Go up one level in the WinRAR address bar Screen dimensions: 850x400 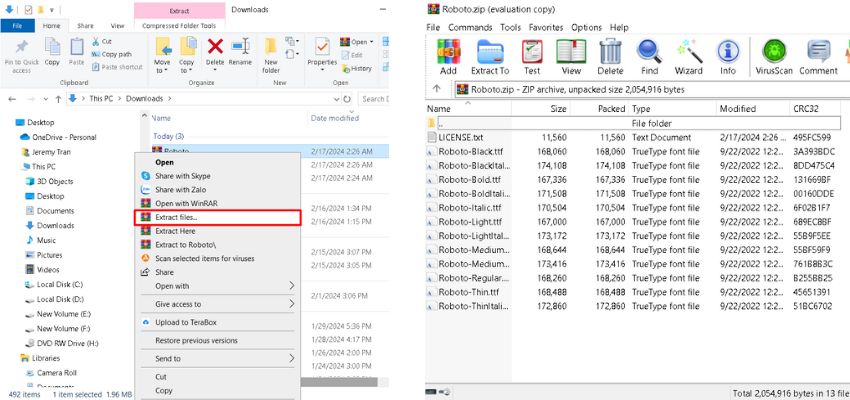coord(437,89)
